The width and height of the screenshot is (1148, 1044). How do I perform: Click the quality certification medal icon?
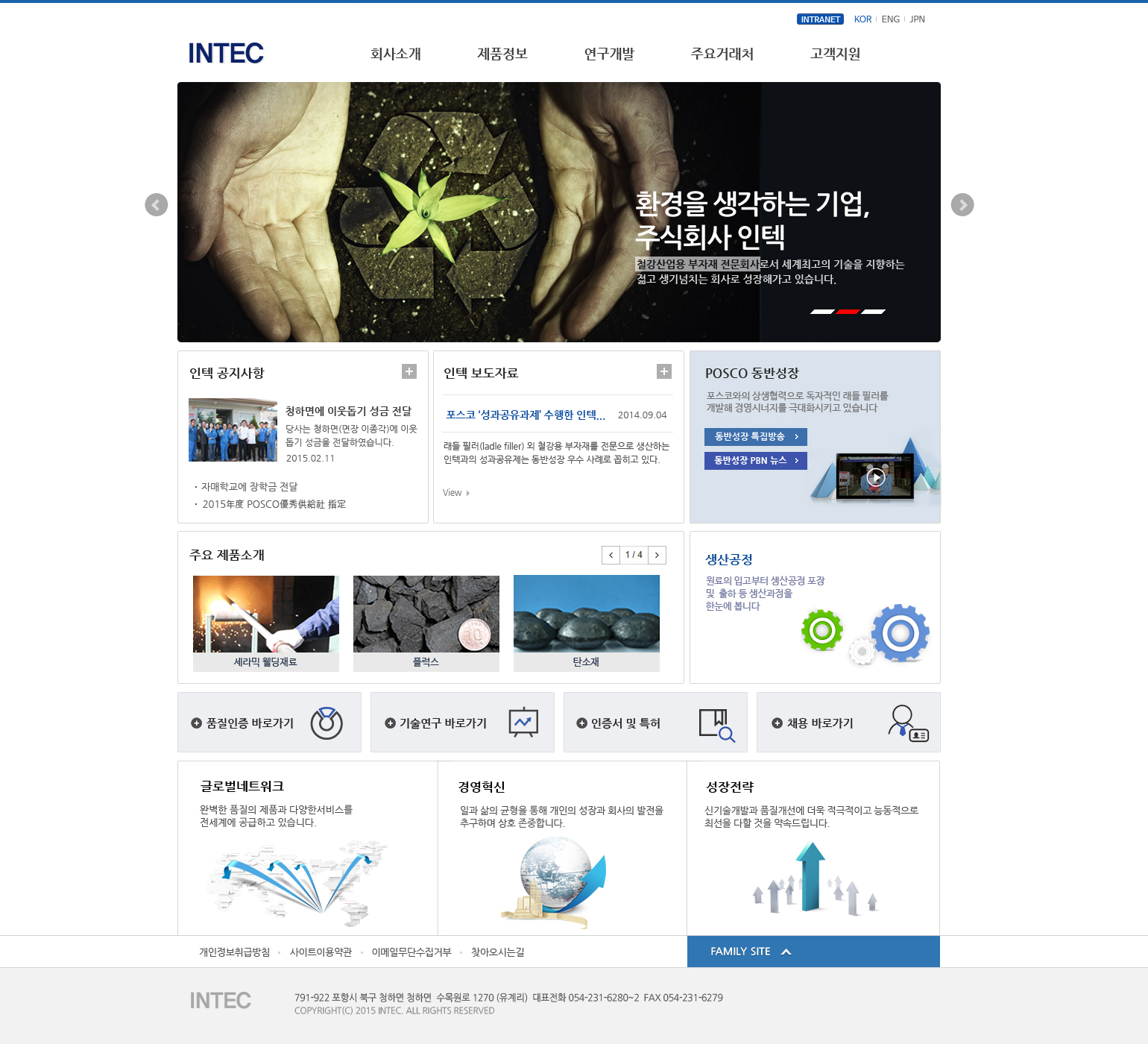pyautogui.click(x=326, y=723)
